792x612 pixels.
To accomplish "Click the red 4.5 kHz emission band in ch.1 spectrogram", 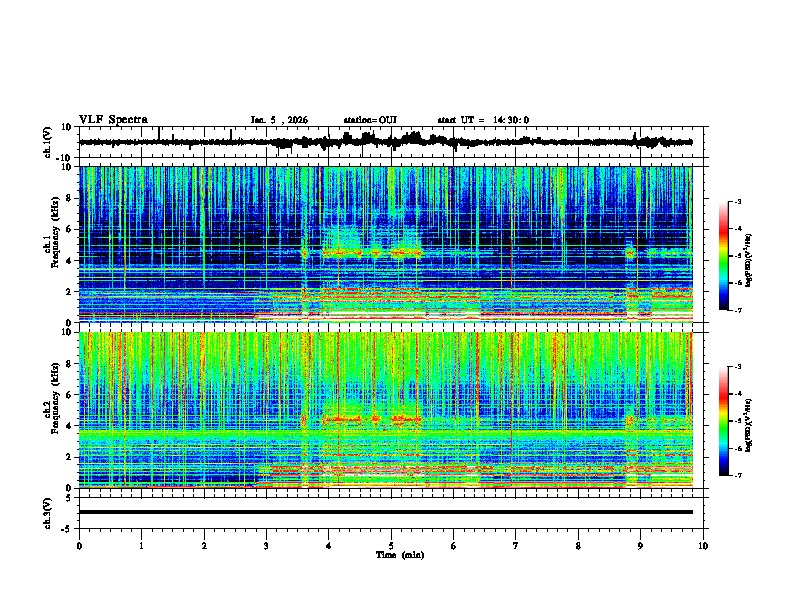I will [371, 251].
